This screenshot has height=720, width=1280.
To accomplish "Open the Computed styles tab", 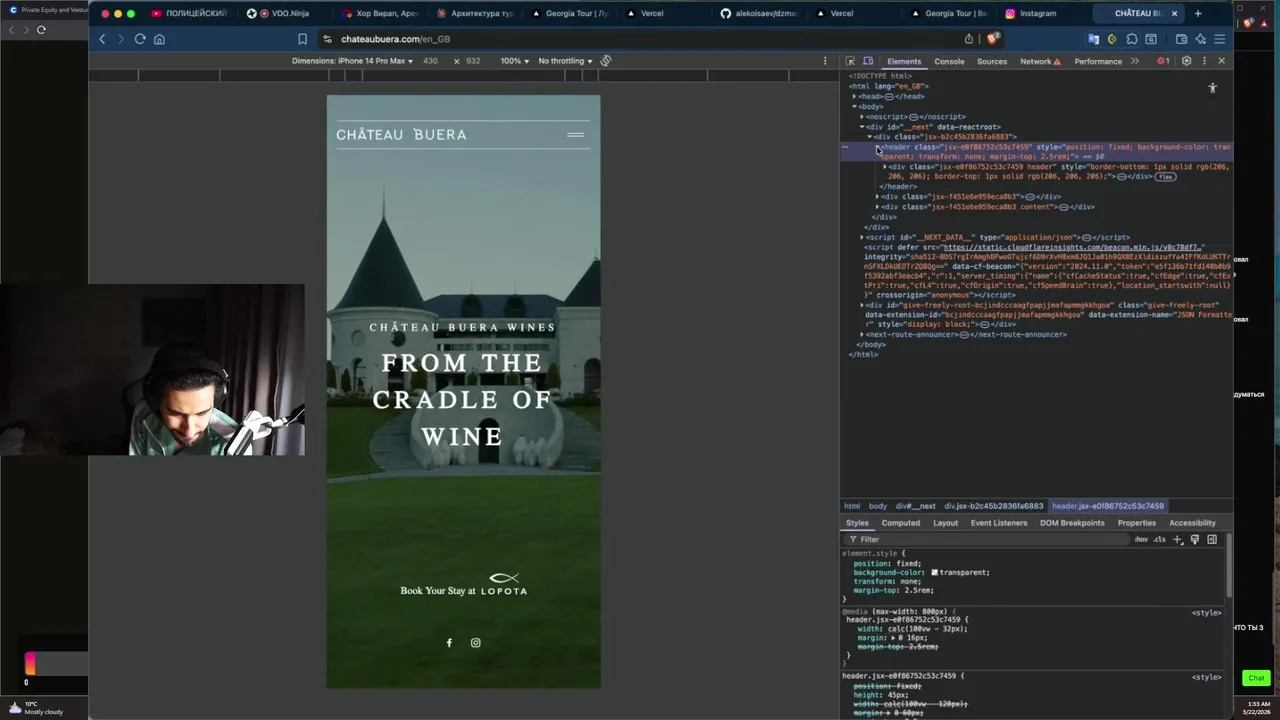I will pyautogui.click(x=900, y=523).
